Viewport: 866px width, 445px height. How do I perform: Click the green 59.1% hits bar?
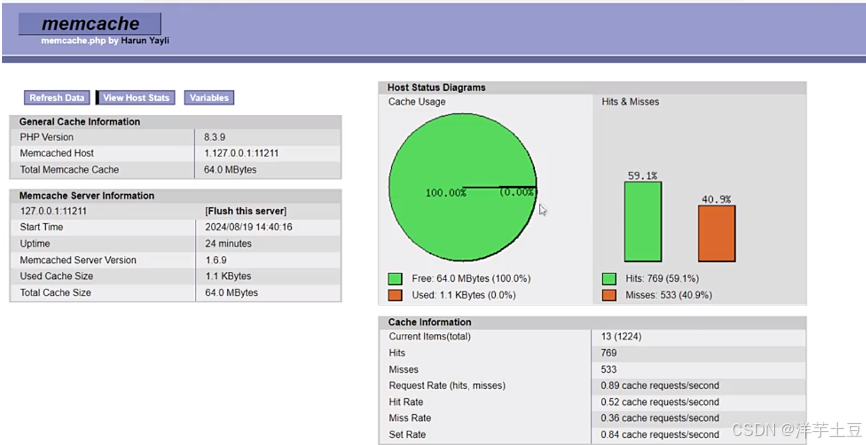[x=643, y=221]
